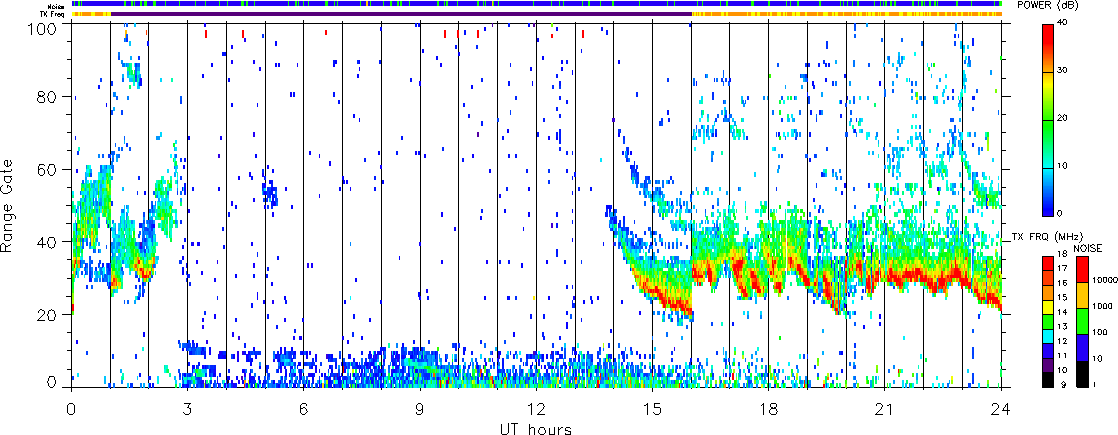Click the "UT hours" x-axis label
This screenshot has width=1118, height=435.
pos(535,428)
